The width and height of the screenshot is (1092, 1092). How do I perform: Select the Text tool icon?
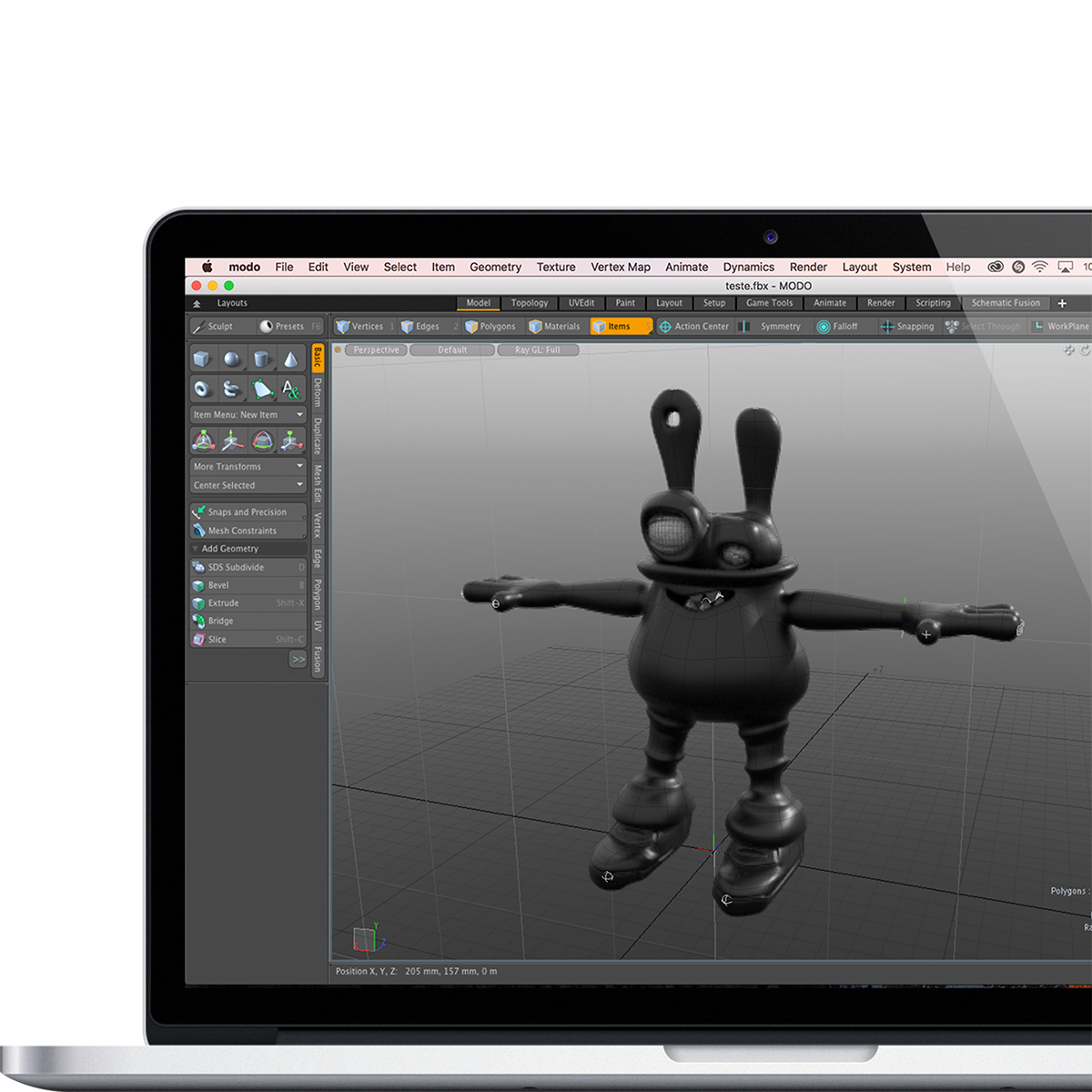coord(291,389)
